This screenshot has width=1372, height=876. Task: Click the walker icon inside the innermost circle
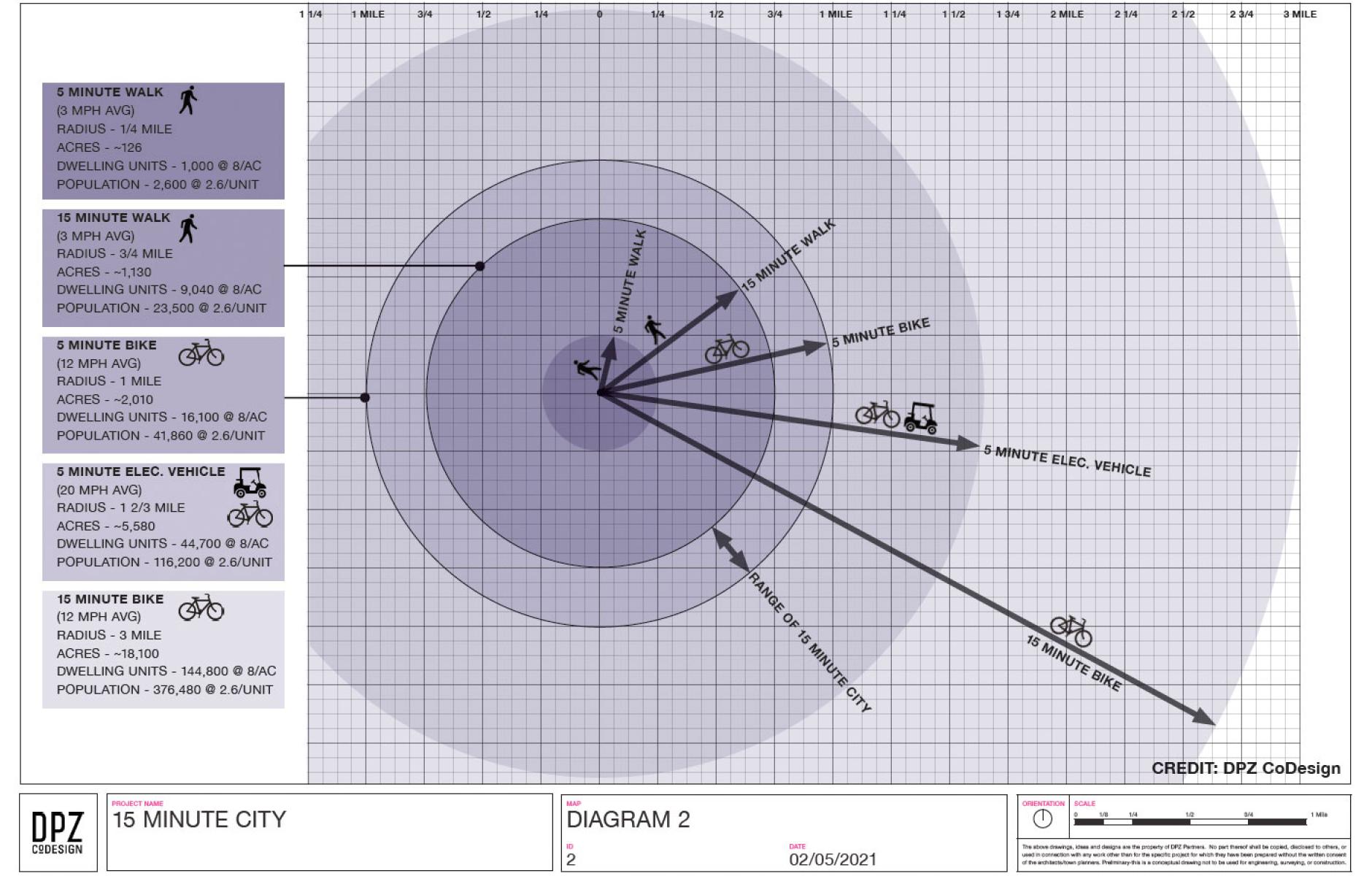(587, 369)
